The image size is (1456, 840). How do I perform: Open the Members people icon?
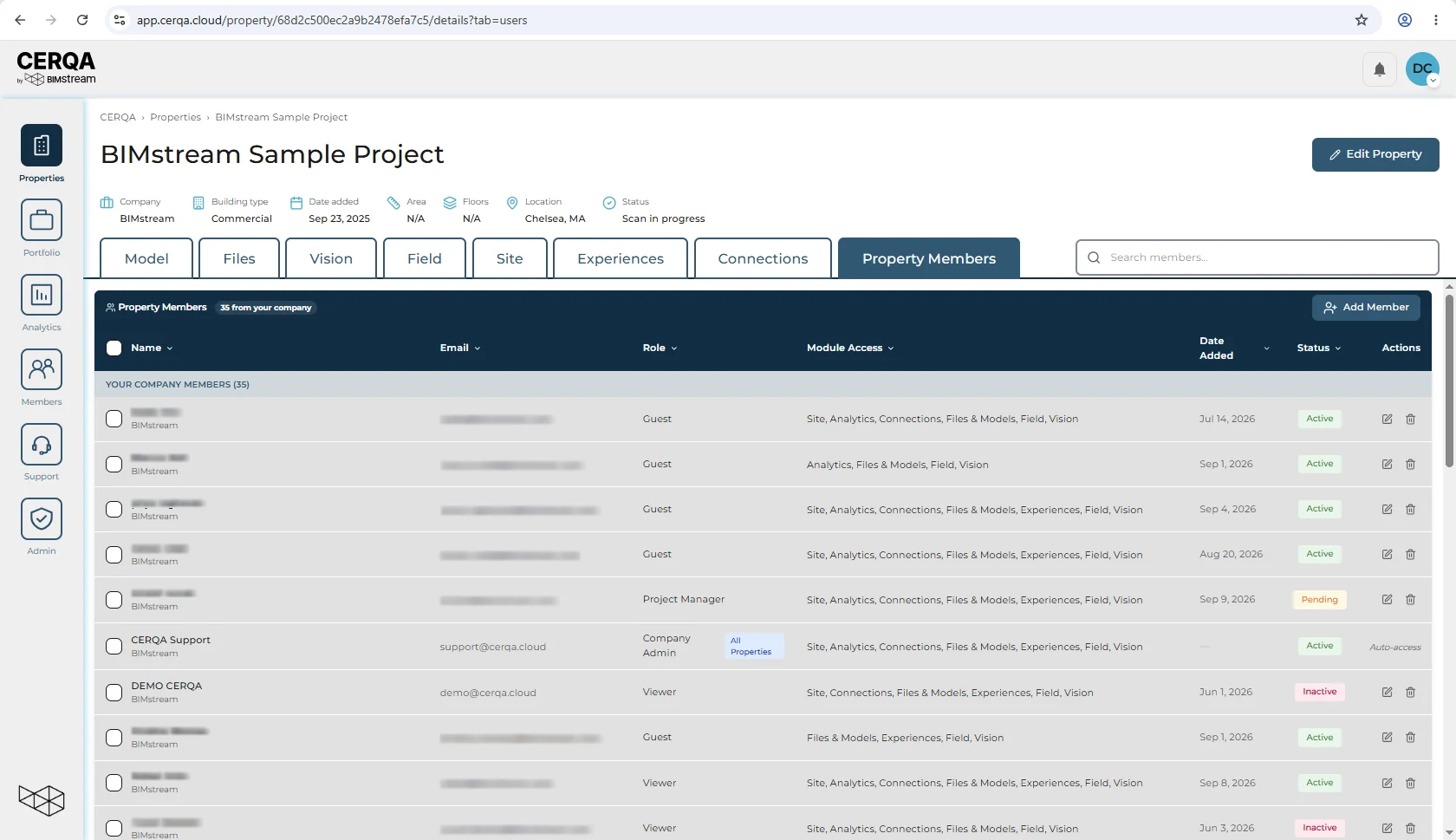(x=42, y=369)
